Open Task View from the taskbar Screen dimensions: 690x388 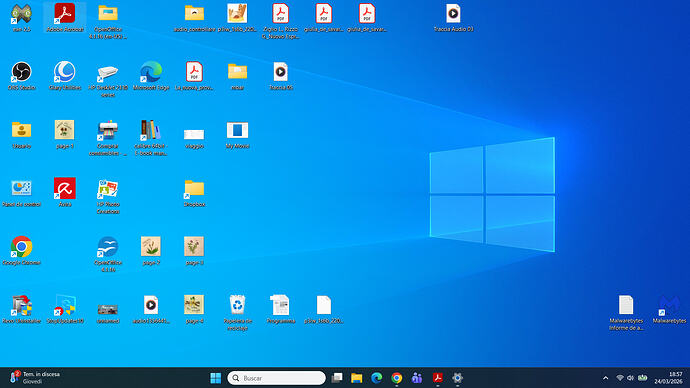(337, 378)
